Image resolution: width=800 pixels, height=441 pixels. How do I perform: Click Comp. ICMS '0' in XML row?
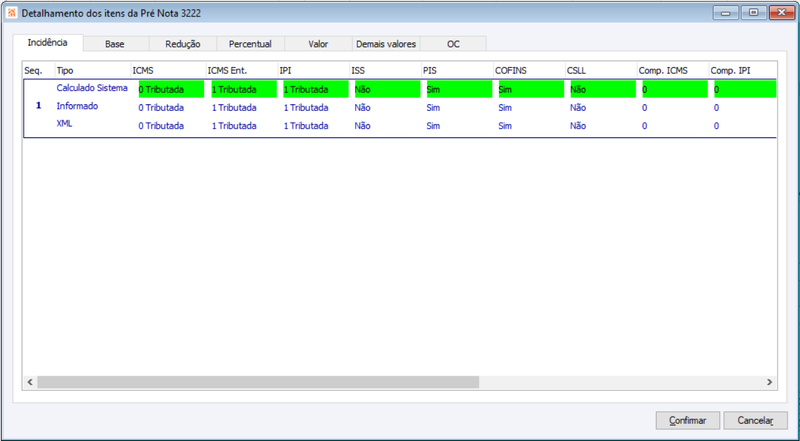[x=644, y=126]
